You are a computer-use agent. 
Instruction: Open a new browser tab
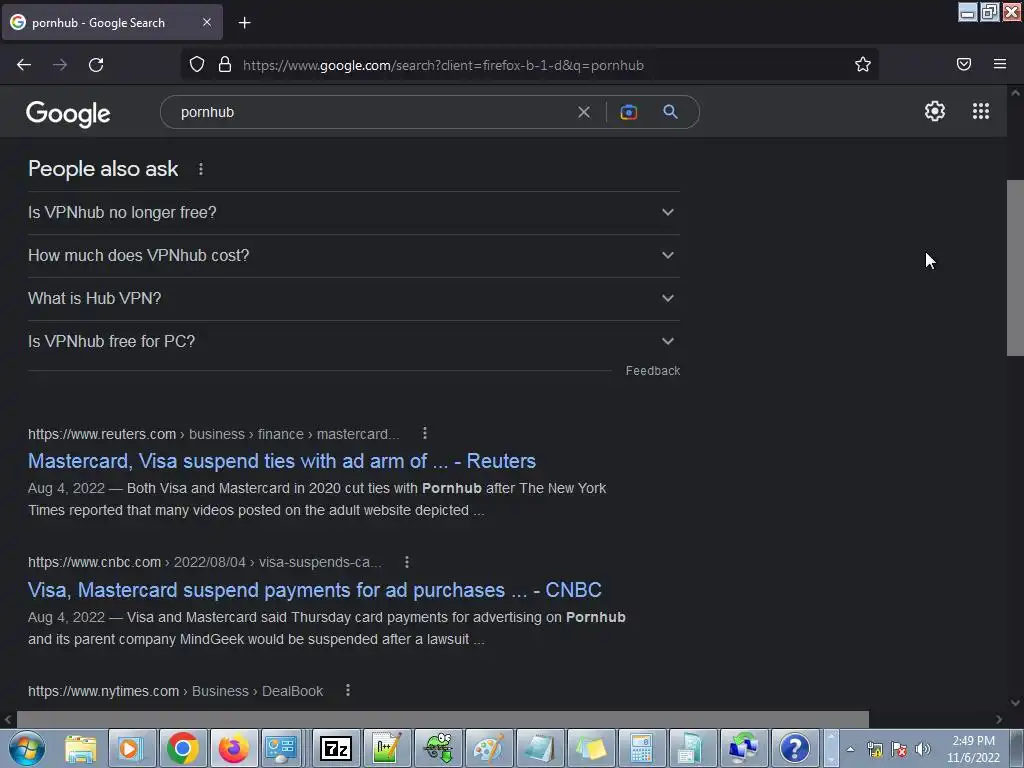(244, 23)
